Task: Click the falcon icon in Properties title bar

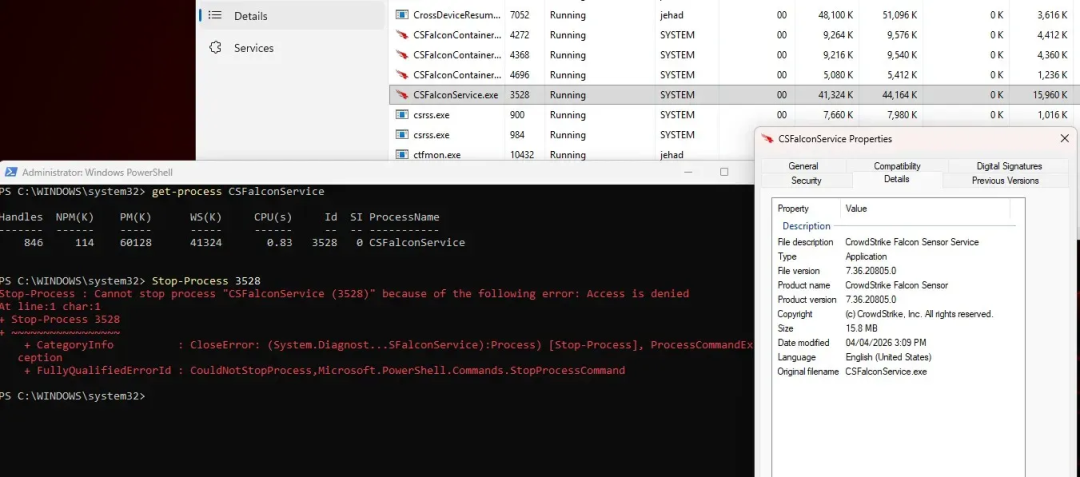Action: [767, 139]
